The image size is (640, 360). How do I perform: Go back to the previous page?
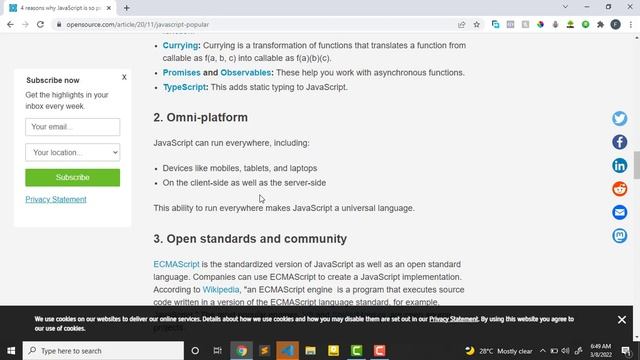click(10, 24)
